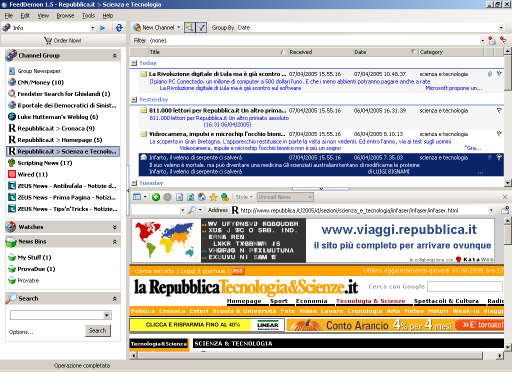Open the Info channel group dropdown arrow
Viewport: 512px width, 372px height.
pyautogui.click(x=93, y=28)
